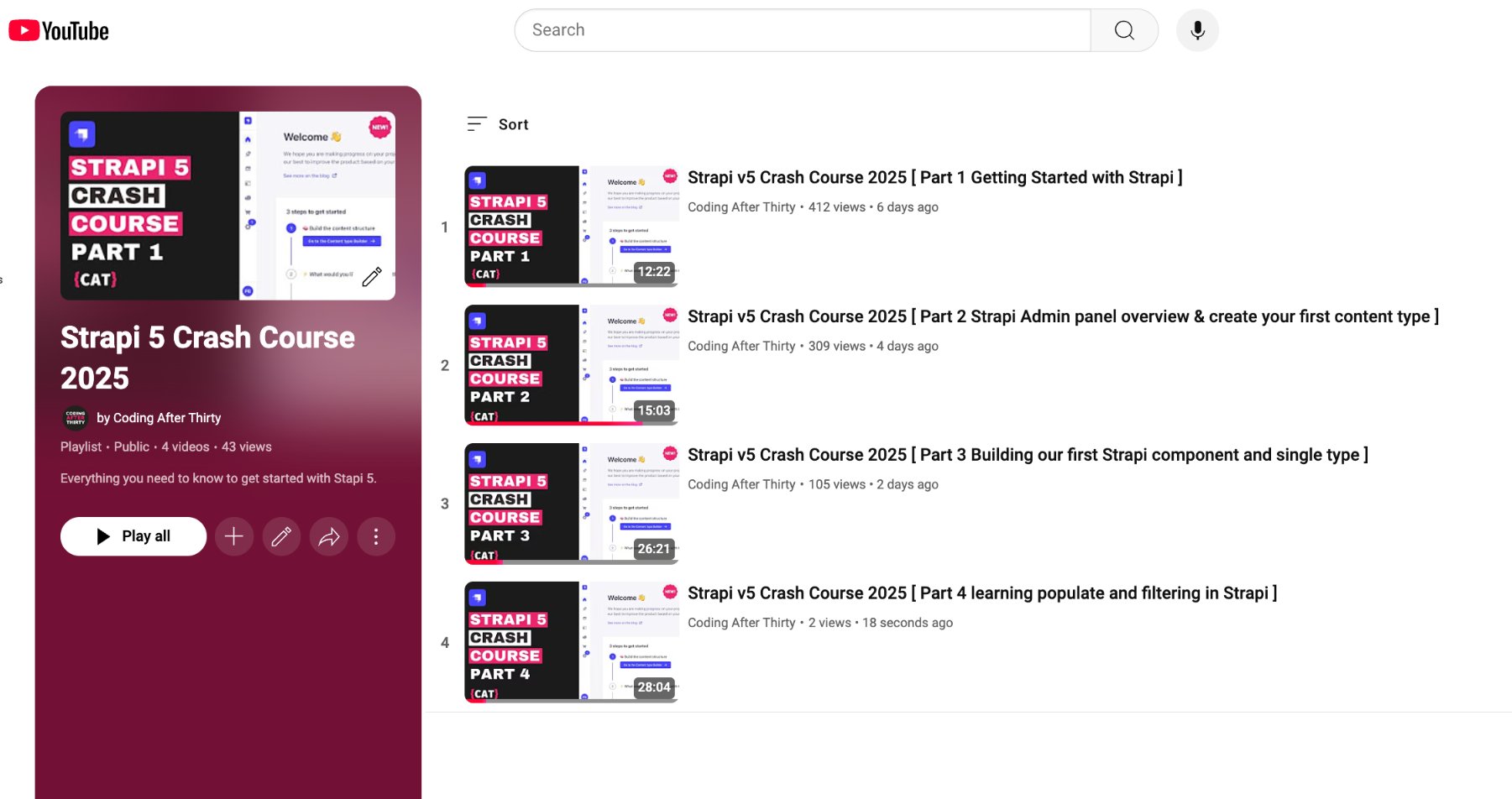Click the 26:21 duration badge on Part 3
This screenshot has height=799, width=1512.
point(654,549)
